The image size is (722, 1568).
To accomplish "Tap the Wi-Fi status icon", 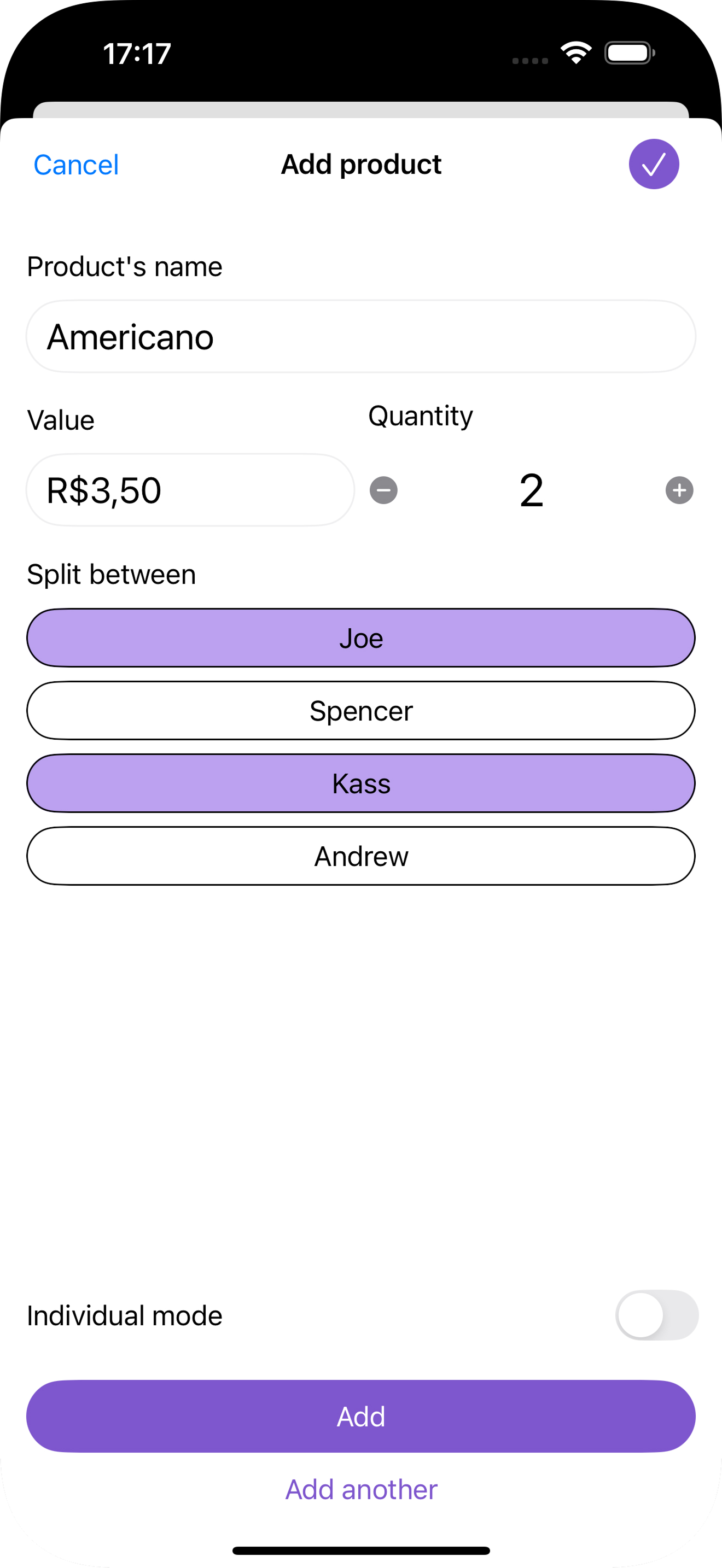I will pyautogui.click(x=576, y=53).
